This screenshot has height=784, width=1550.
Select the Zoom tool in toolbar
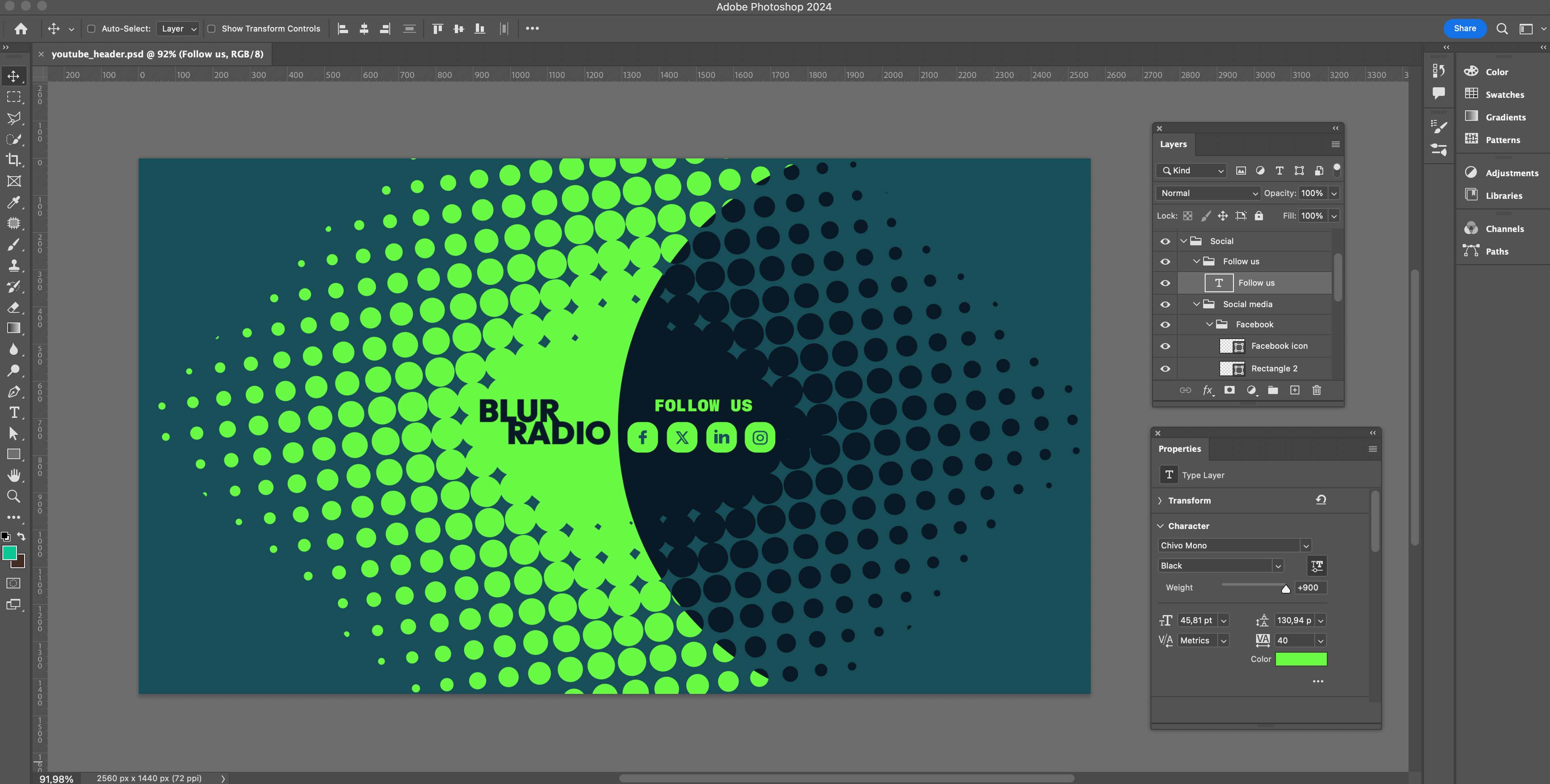[13, 496]
